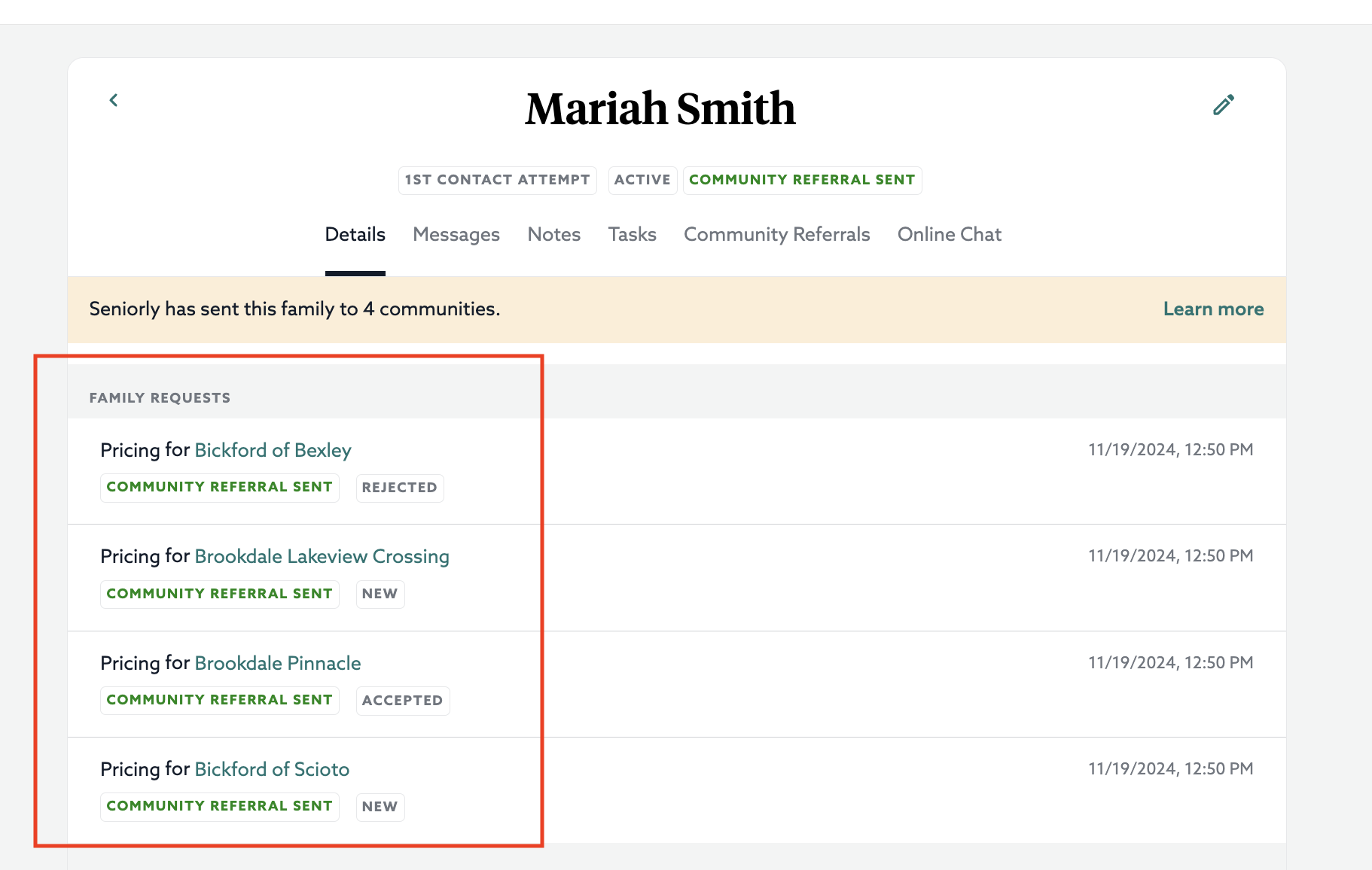The width and height of the screenshot is (1372, 870).
Task: Click Community Referral Sent badge under Bickford of Scioto
Action: (220, 807)
